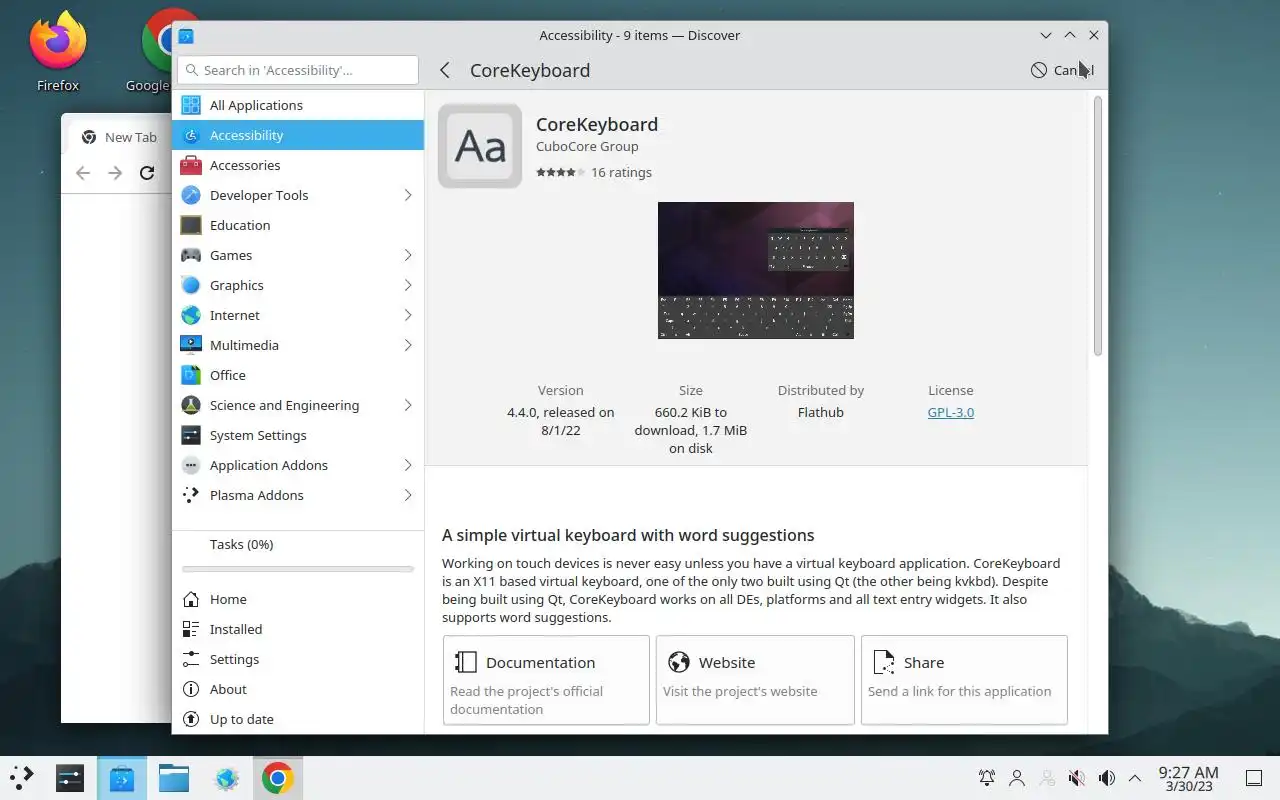Image resolution: width=1280 pixels, height=800 pixels.
Task: Click the Chrome icon in the taskbar
Action: tap(278, 778)
